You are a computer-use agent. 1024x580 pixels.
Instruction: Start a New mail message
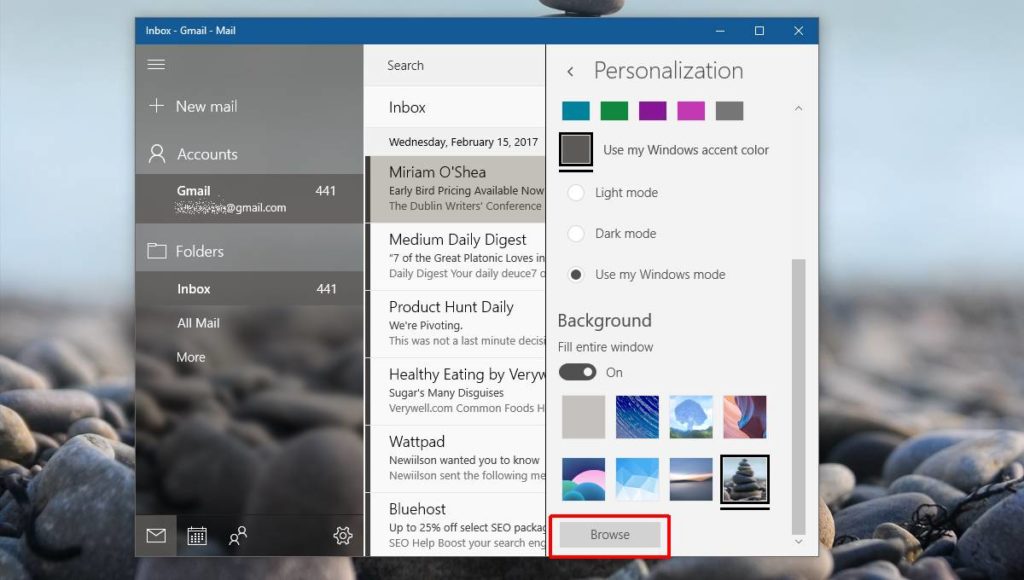tap(208, 106)
